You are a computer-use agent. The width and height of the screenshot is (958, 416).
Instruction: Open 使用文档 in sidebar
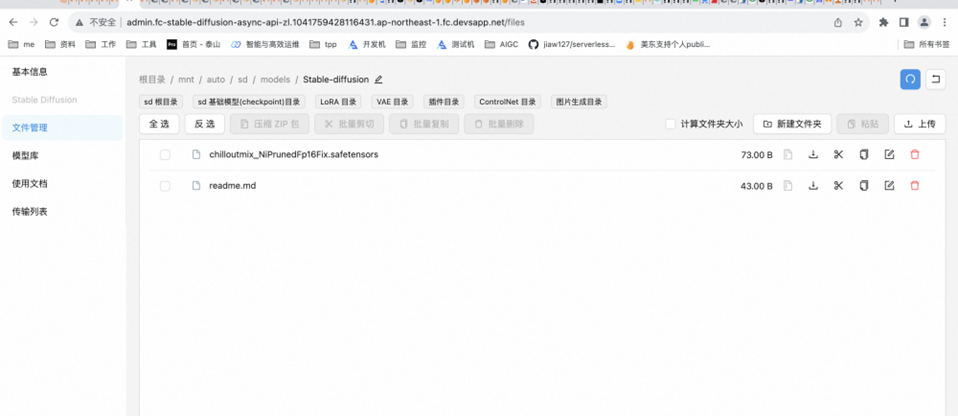pos(30,184)
